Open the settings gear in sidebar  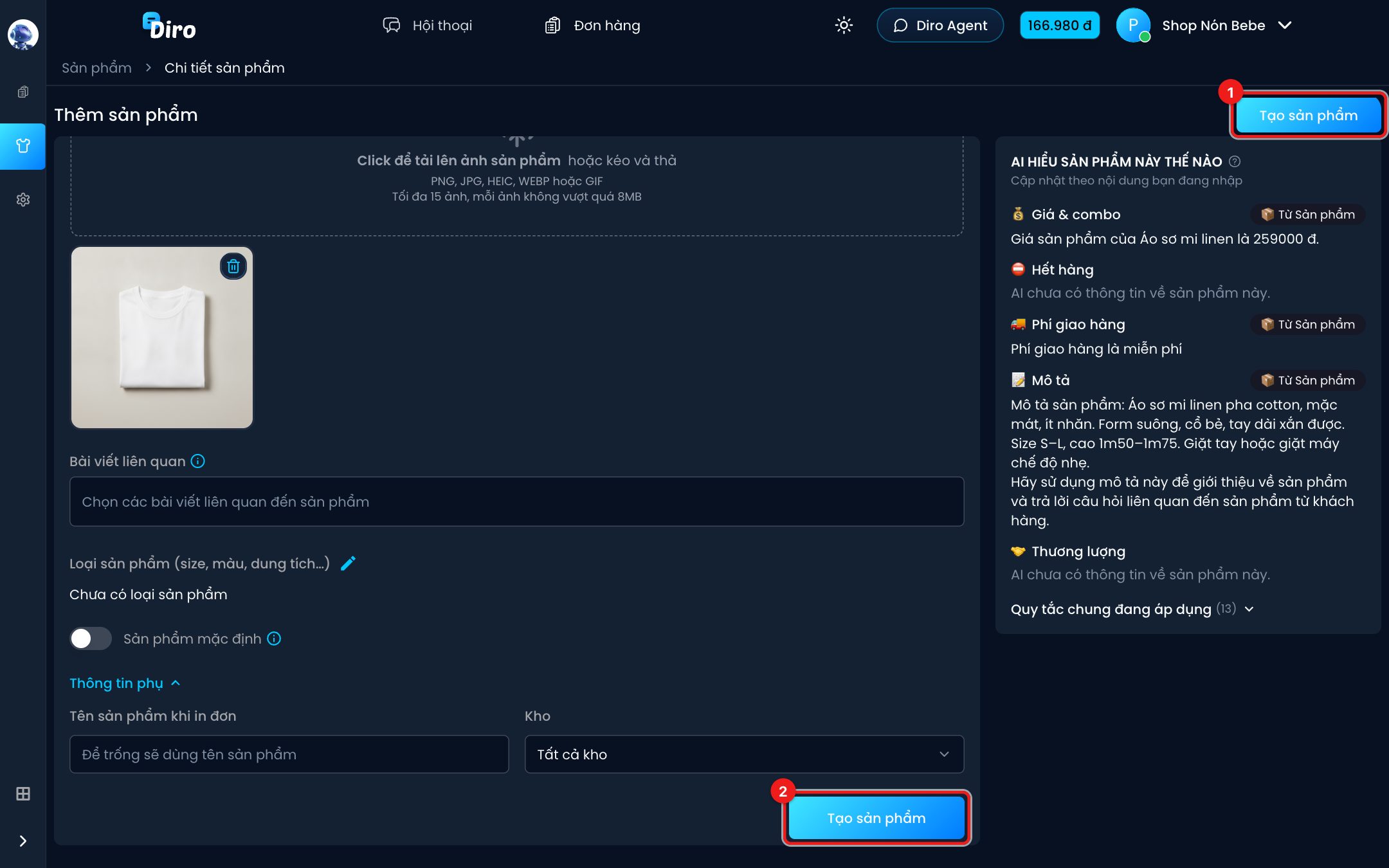(23, 200)
